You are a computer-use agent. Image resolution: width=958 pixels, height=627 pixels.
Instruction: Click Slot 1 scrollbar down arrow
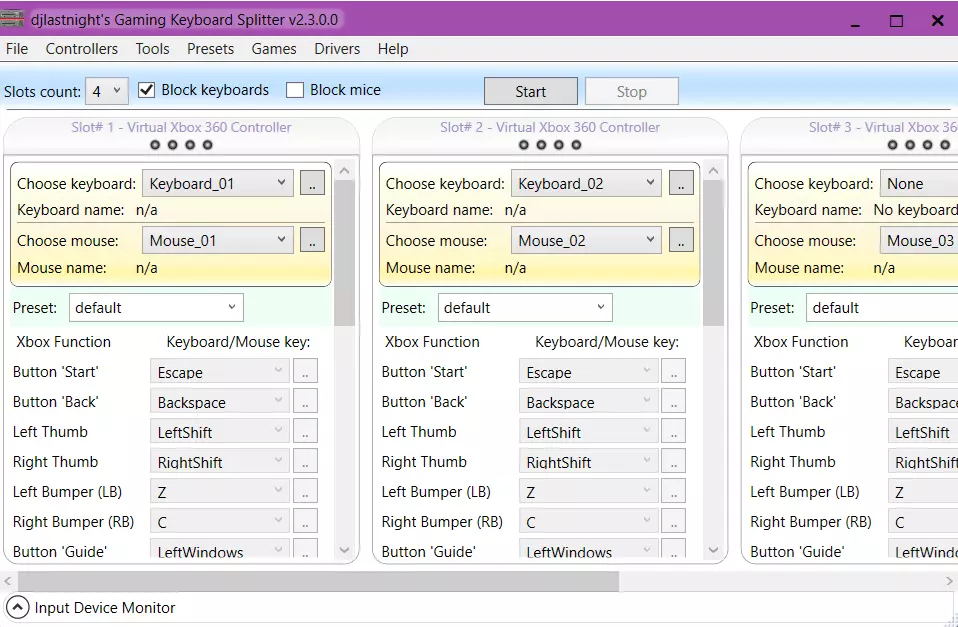[x=344, y=550]
